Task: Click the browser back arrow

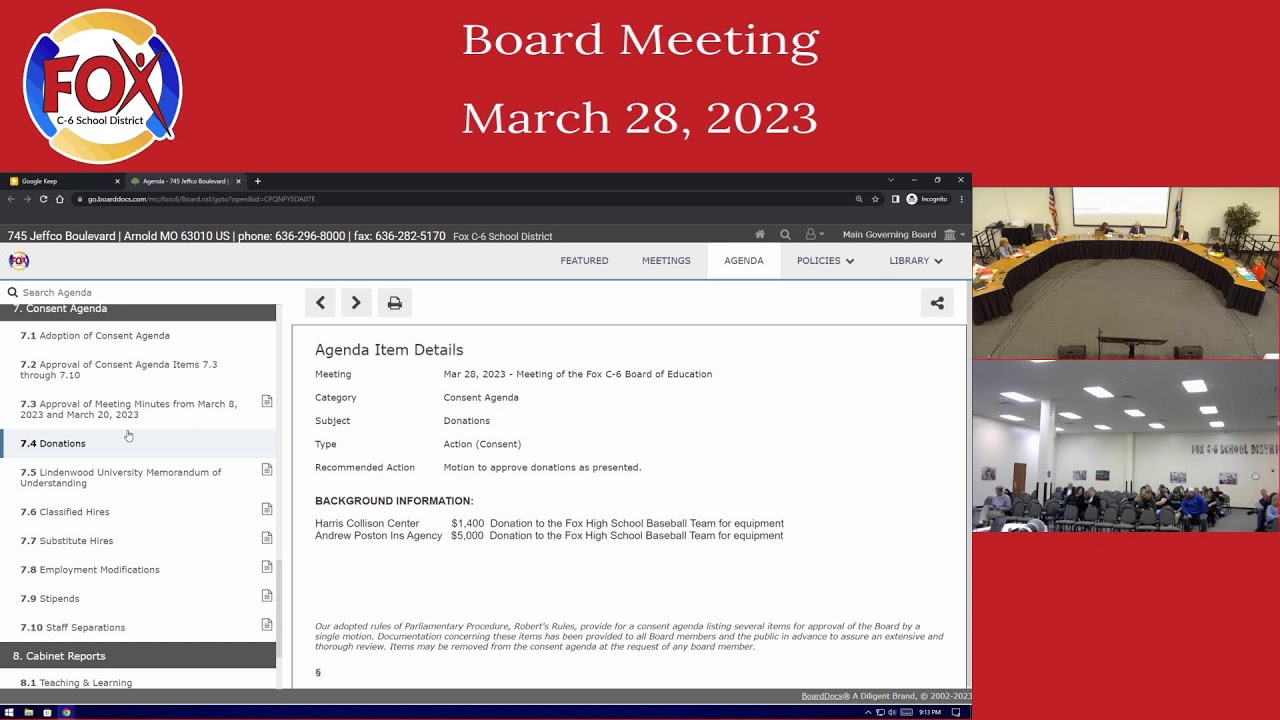Action: tap(12, 199)
